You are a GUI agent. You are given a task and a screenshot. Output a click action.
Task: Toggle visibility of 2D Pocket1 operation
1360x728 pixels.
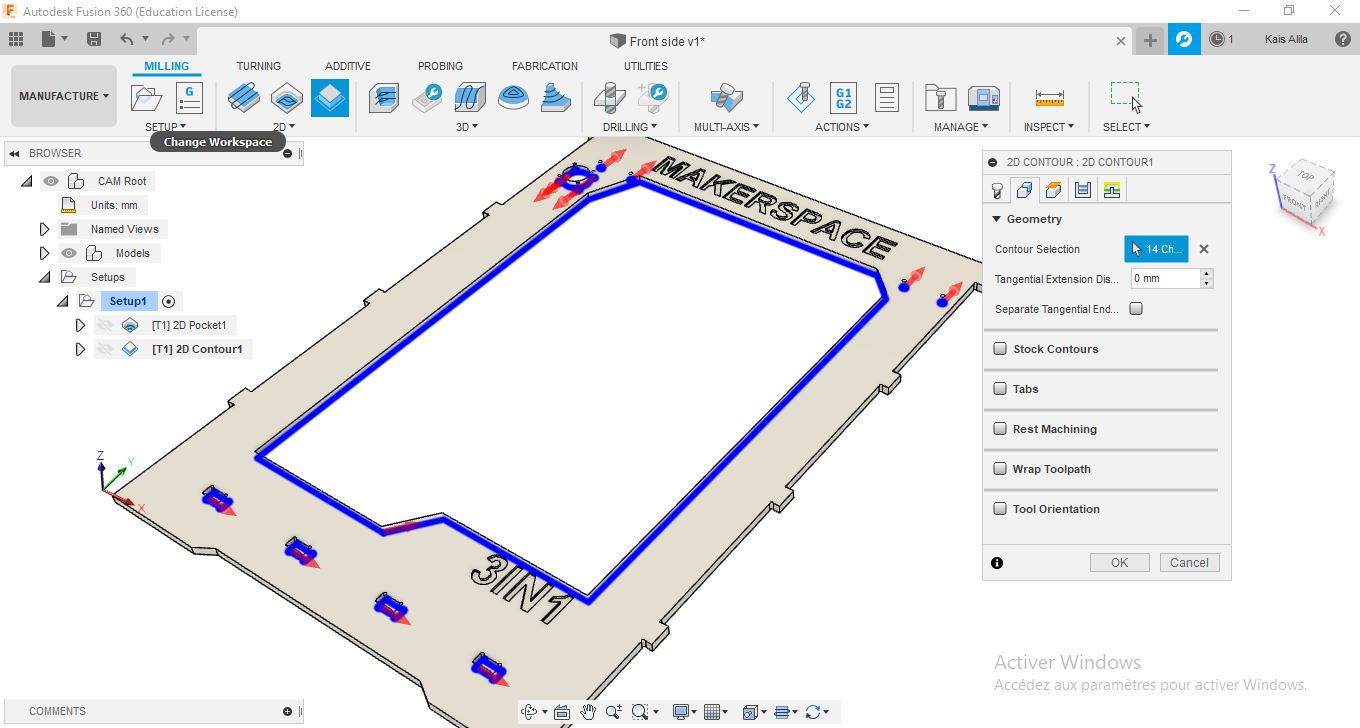pyautogui.click(x=104, y=325)
